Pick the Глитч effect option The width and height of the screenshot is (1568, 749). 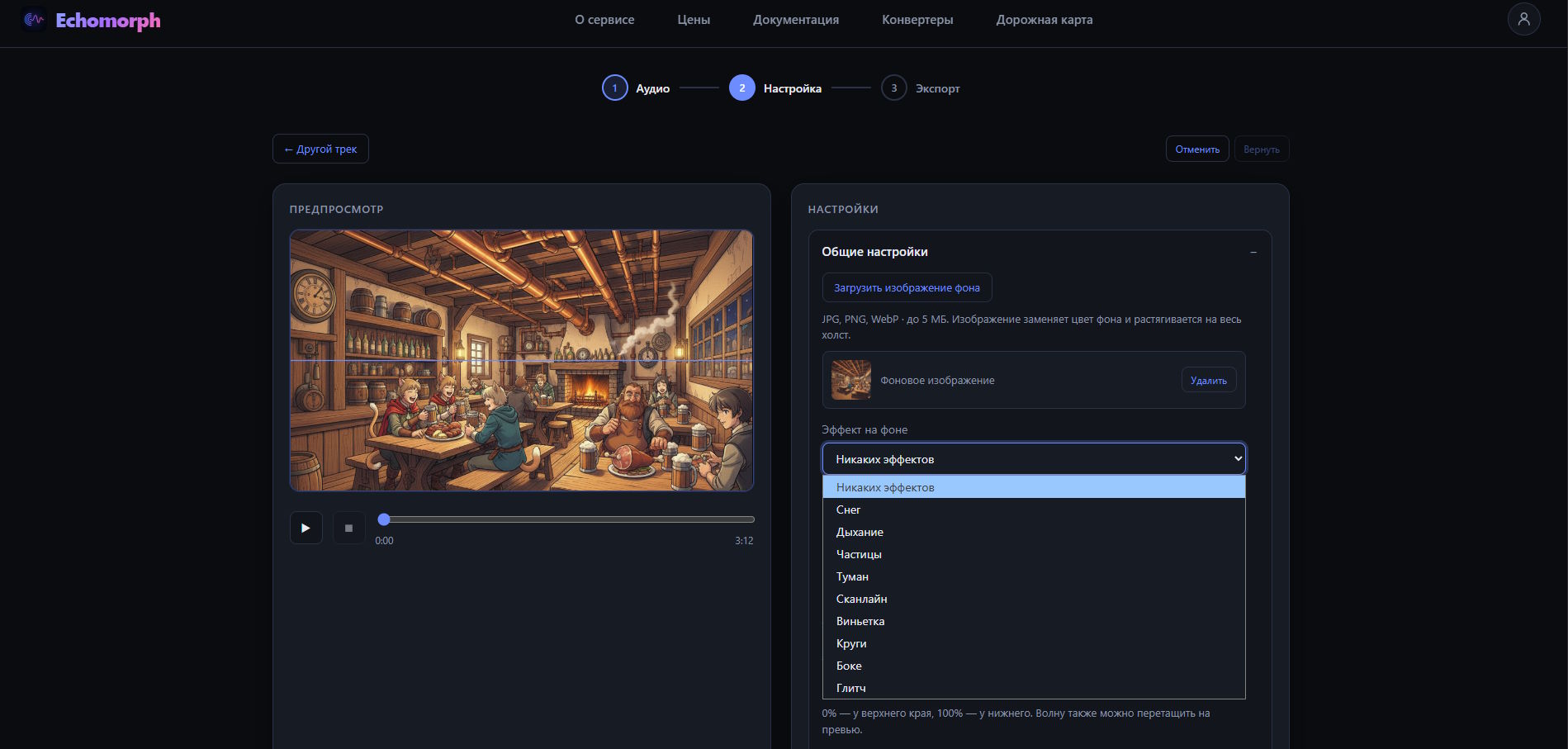click(x=1033, y=688)
